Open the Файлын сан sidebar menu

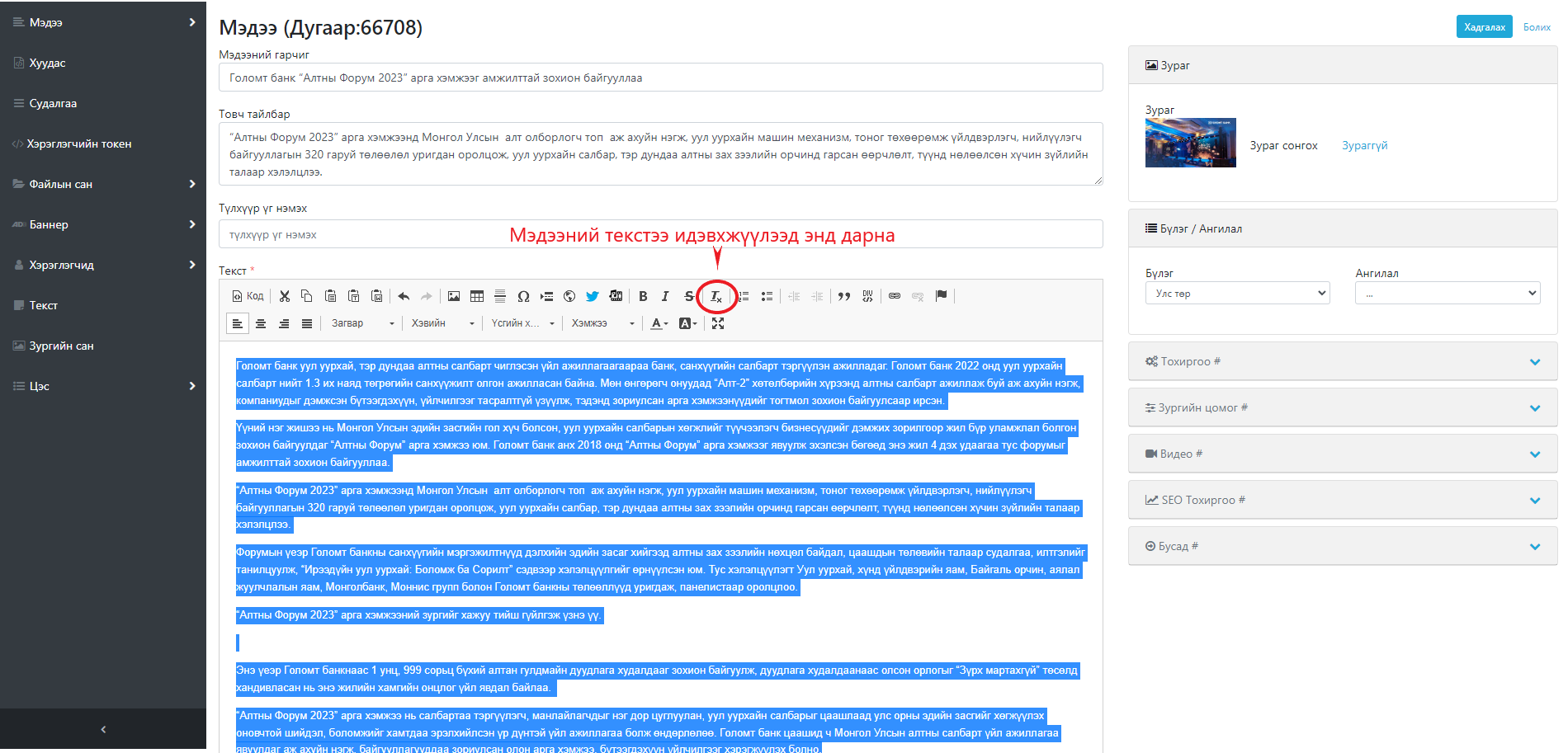tap(103, 184)
